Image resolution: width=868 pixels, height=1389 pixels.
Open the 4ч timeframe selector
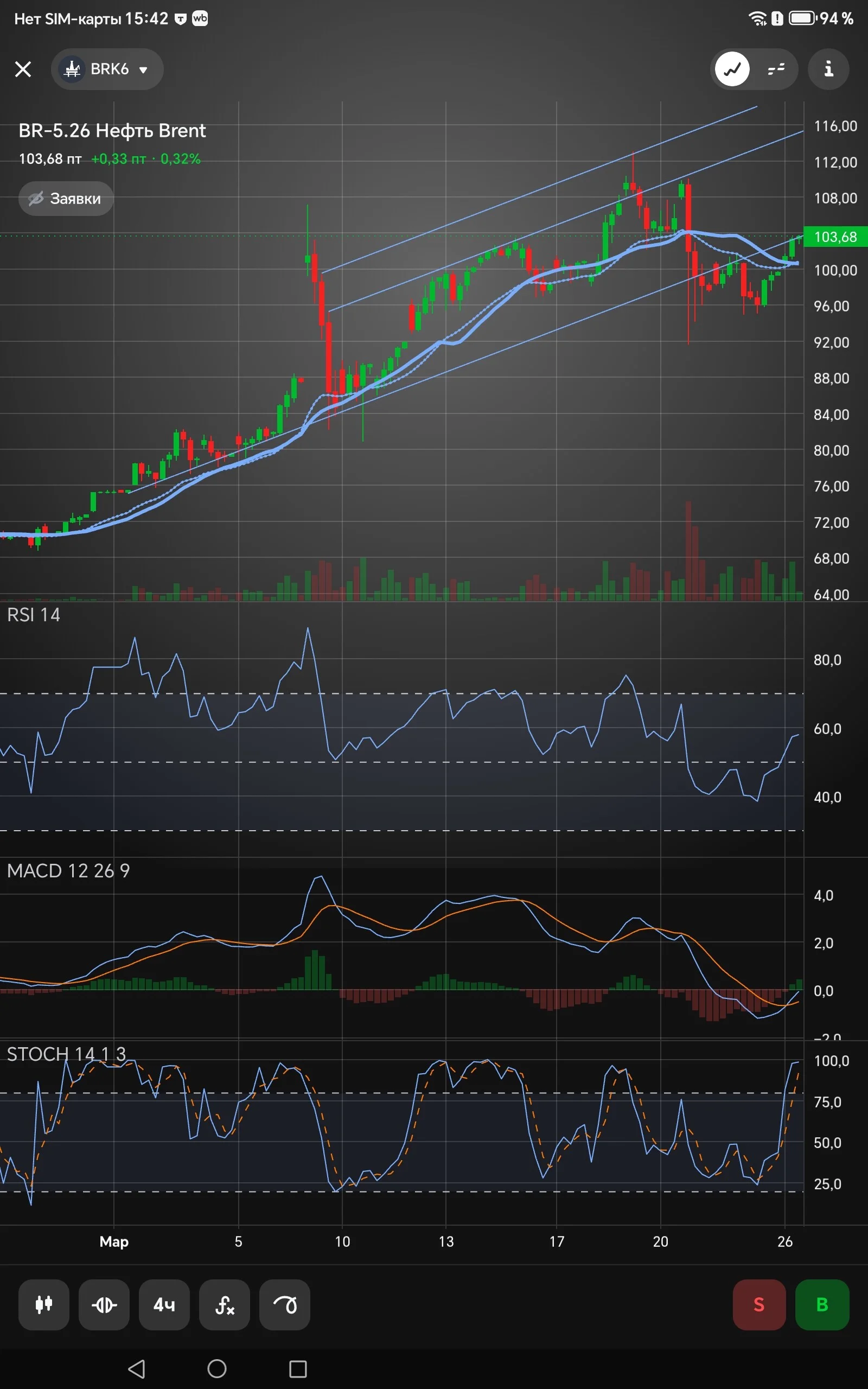164,1304
